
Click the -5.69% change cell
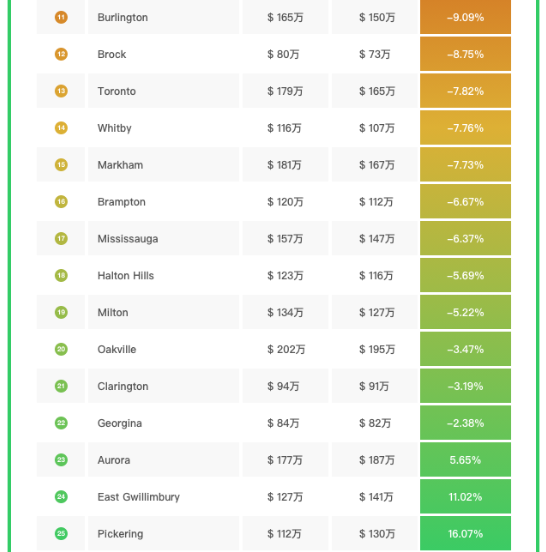point(465,275)
